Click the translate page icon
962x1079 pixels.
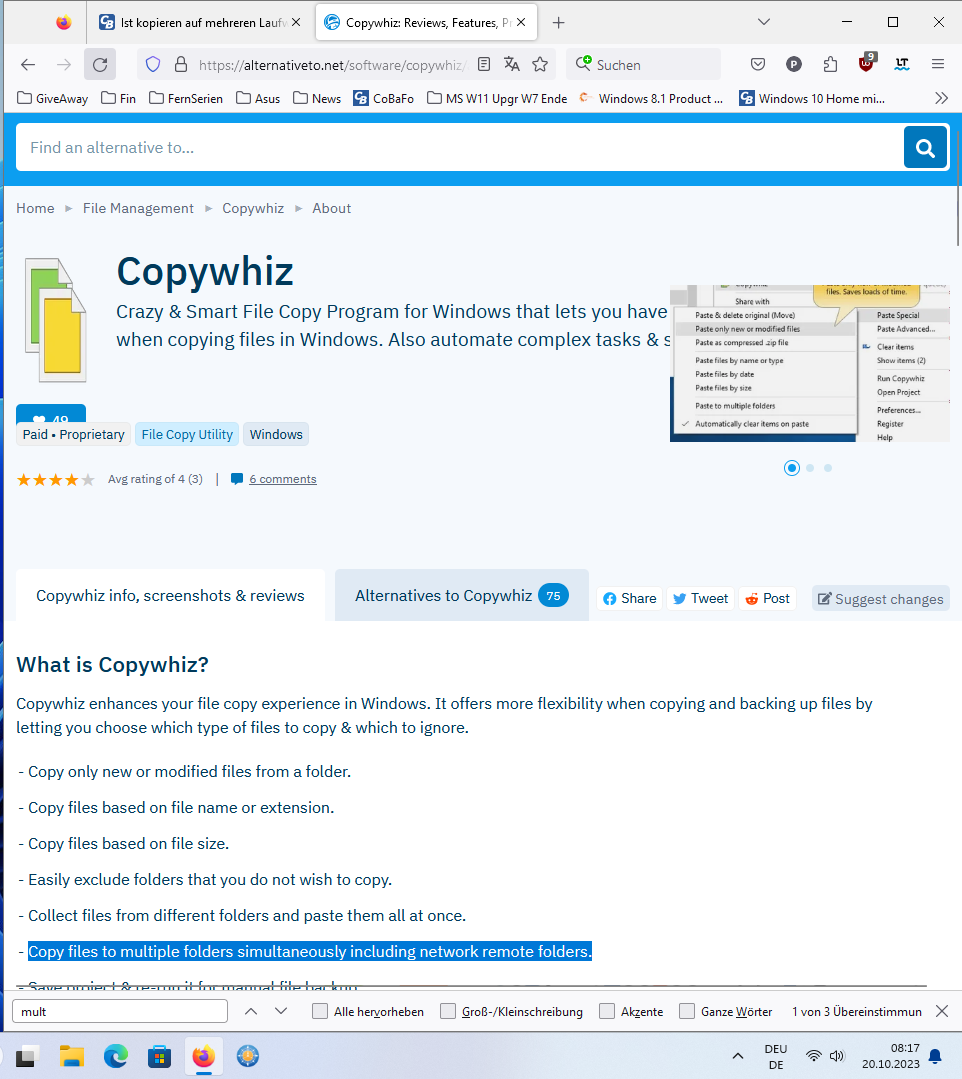511,65
